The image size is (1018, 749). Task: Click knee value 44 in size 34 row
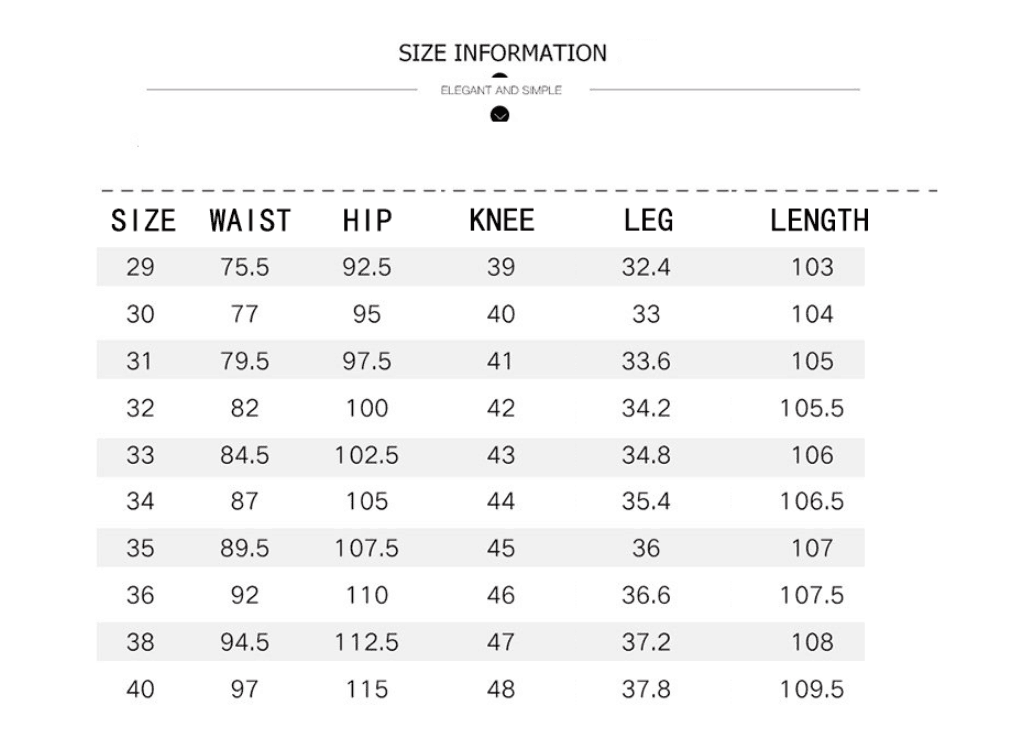[x=501, y=501]
